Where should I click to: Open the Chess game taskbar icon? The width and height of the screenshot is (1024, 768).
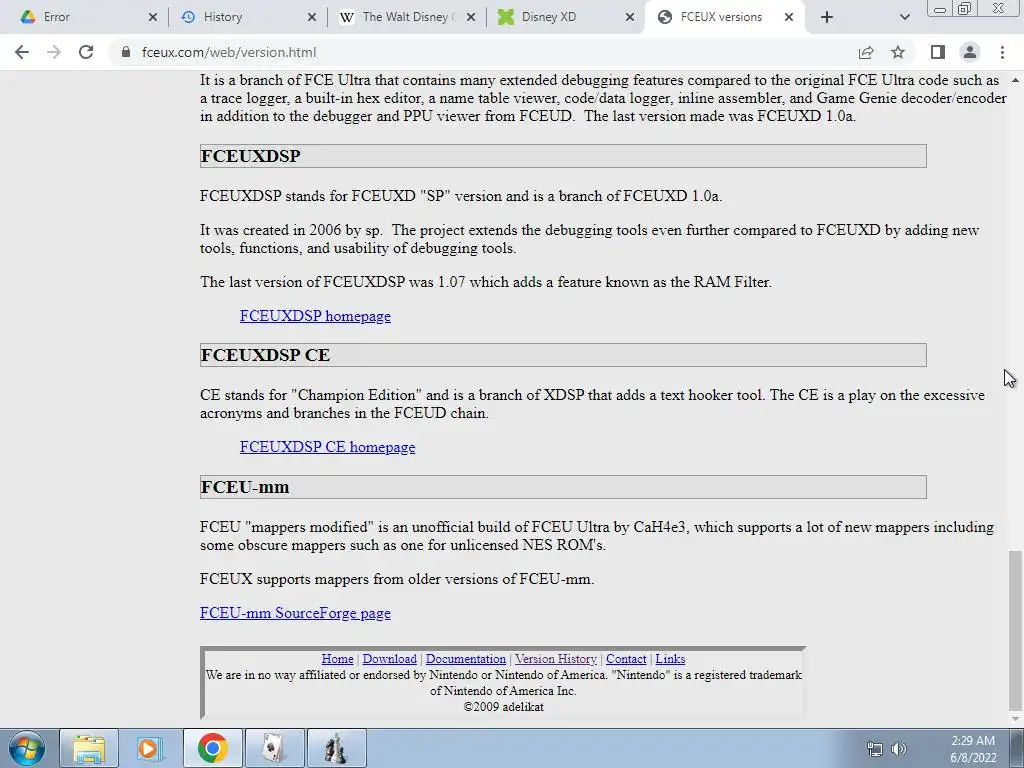336,748
